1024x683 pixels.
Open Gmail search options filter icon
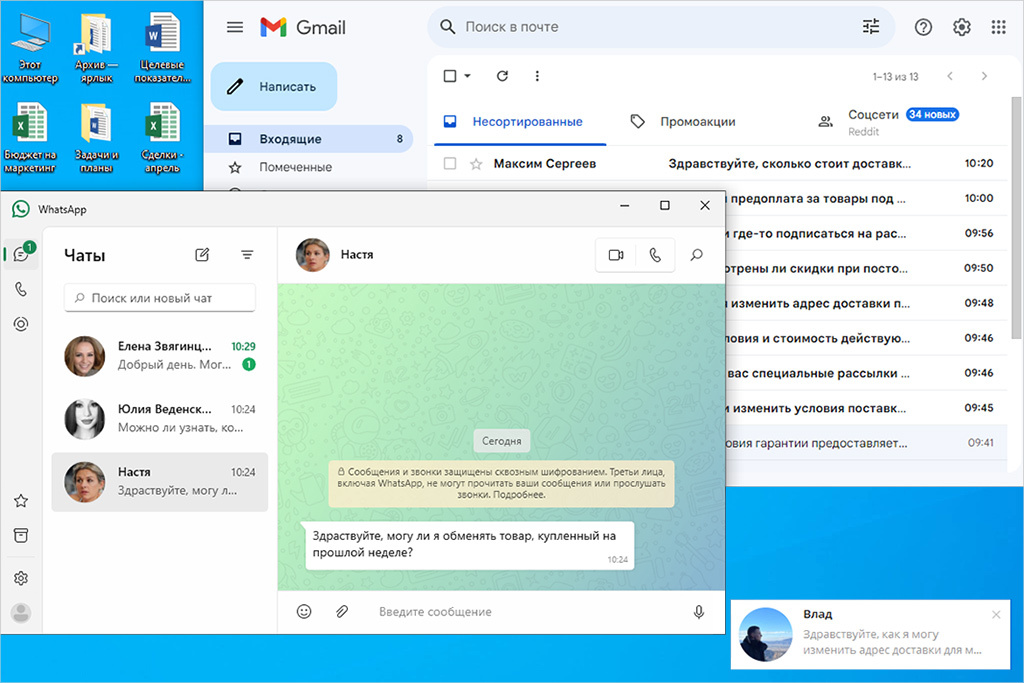(871, 27)
